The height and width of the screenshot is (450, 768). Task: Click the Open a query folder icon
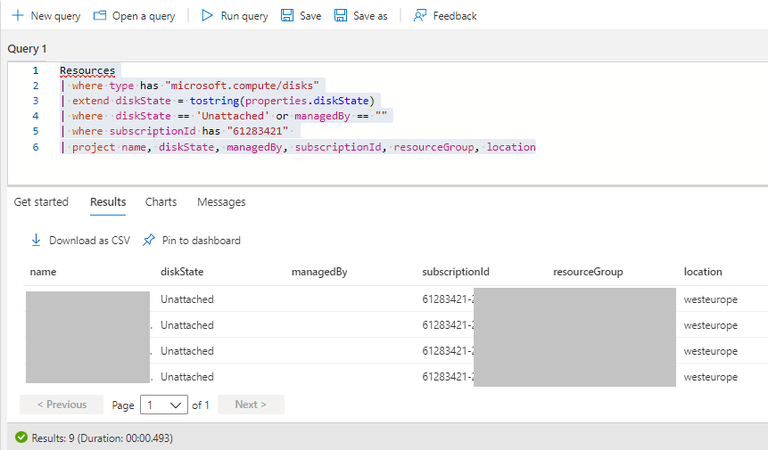(100, 16)
